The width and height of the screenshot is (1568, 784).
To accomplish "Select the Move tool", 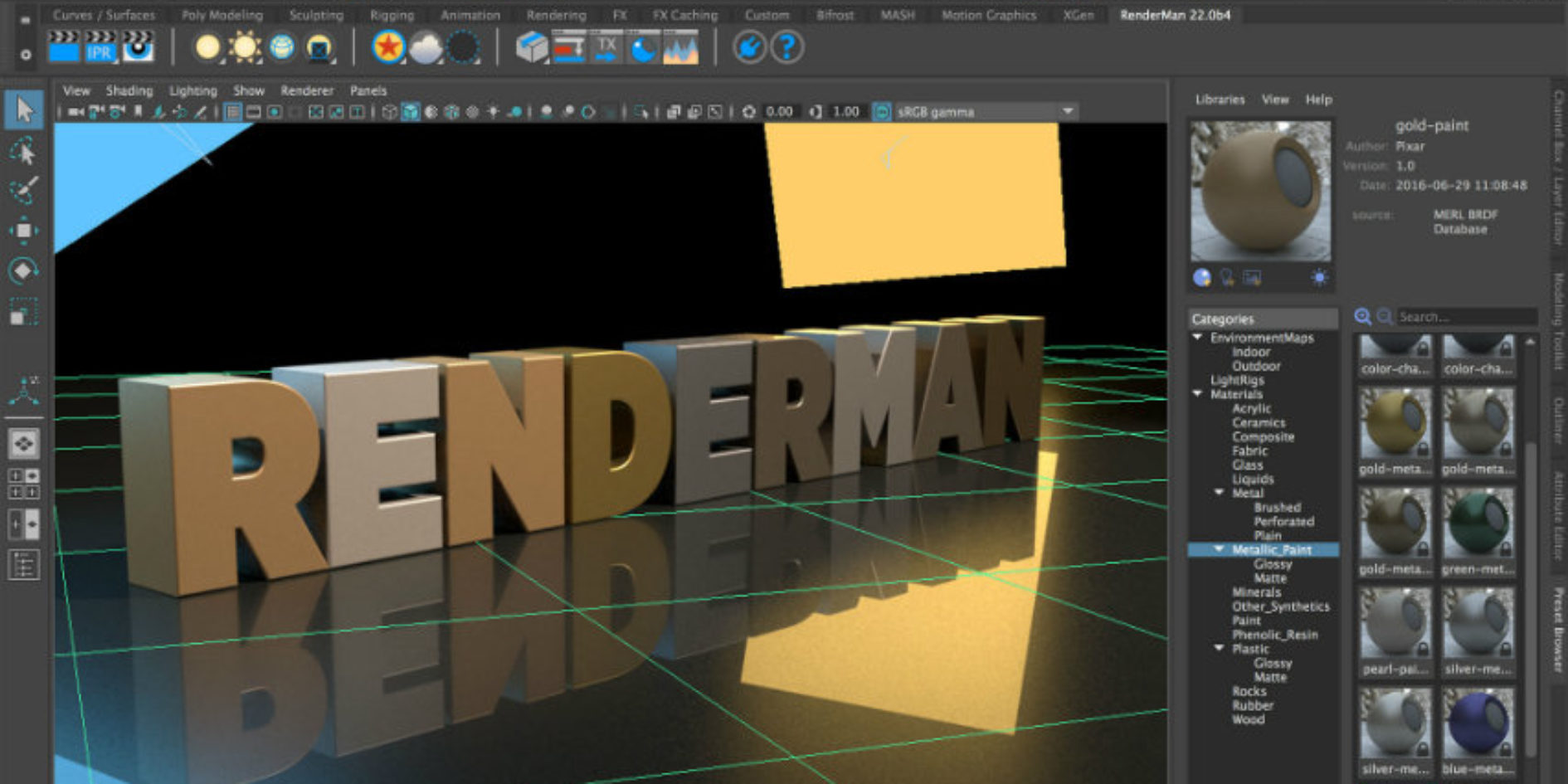I will coord(24,230).
